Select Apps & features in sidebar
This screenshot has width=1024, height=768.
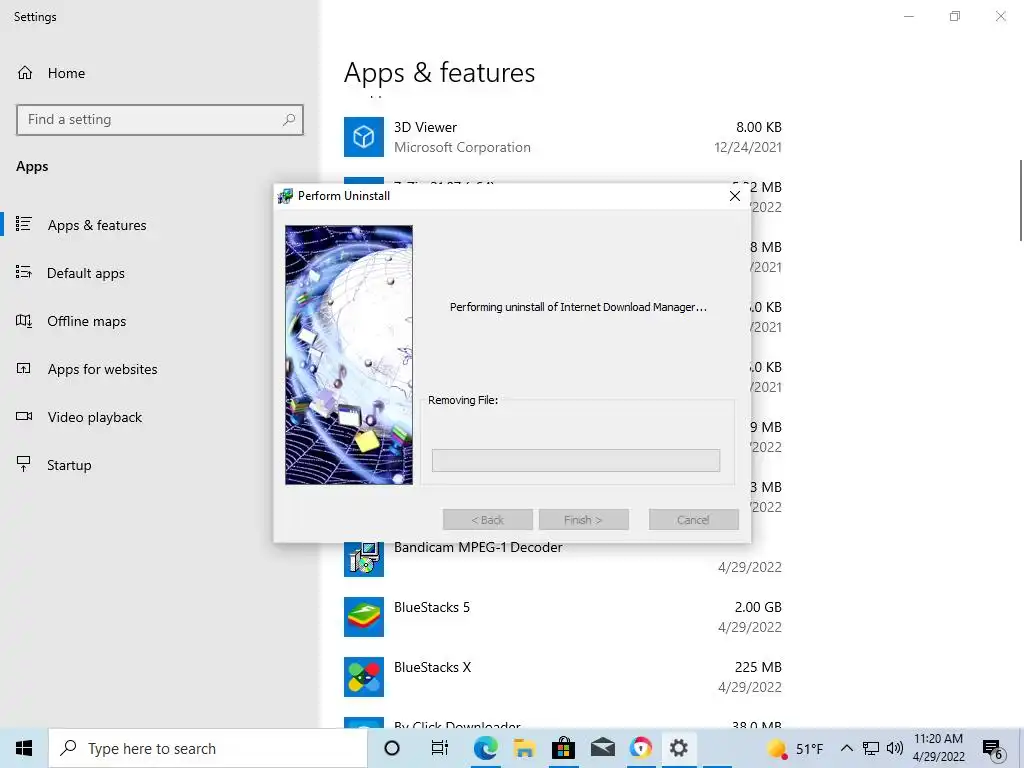97,225
